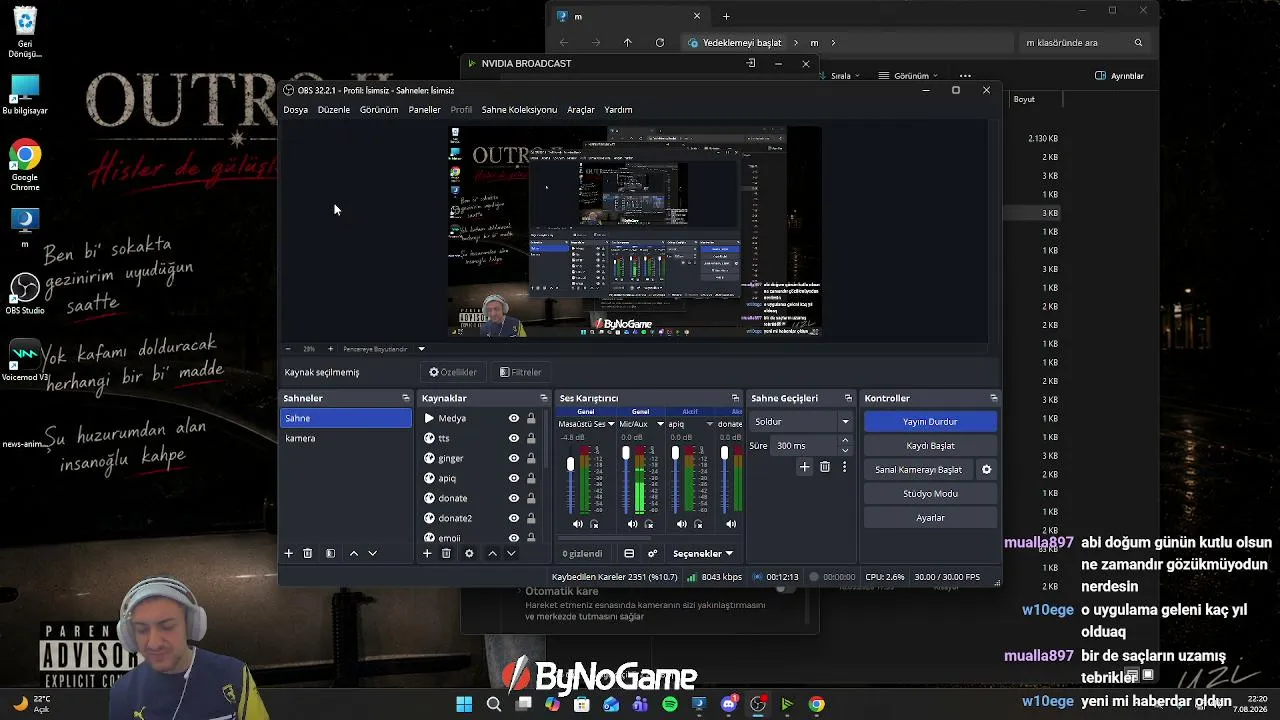Image resolution: width=1280 pixels, height=720 pixels.
Task: Add a scene transition with the plus icon
Action: tap(804, 467)
